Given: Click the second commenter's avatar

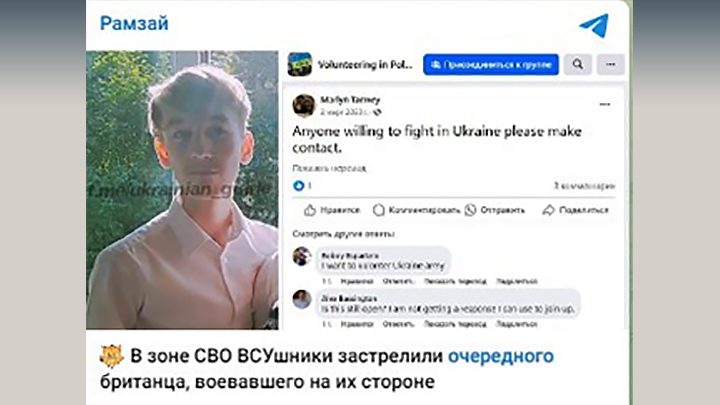Looking at the screenshot, I should point(302,299).
